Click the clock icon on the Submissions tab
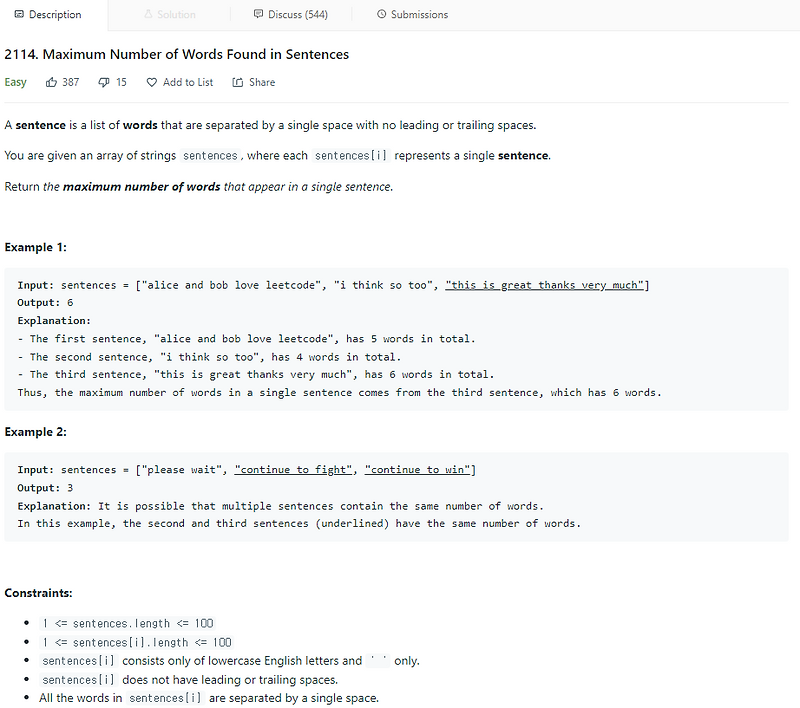This screenshot has width=800, height=708. point(380,14)
